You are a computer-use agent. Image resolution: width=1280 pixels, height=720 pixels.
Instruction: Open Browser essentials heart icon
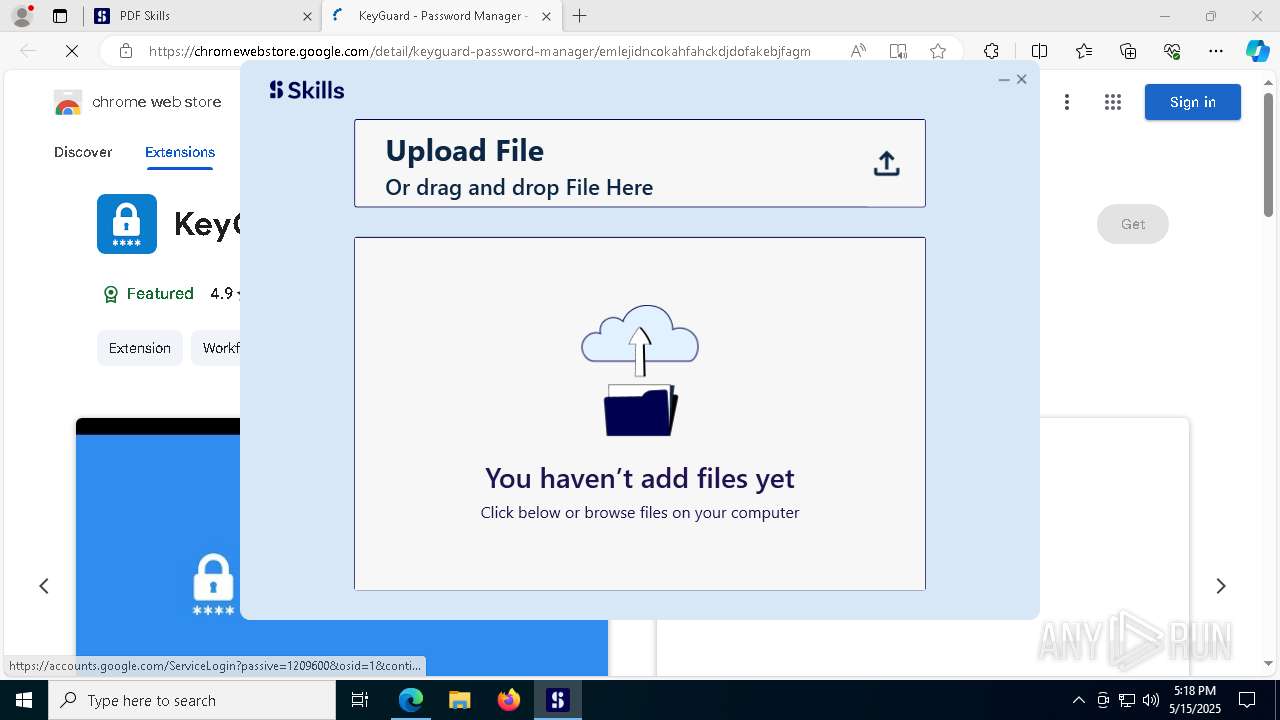(1172, 51)
